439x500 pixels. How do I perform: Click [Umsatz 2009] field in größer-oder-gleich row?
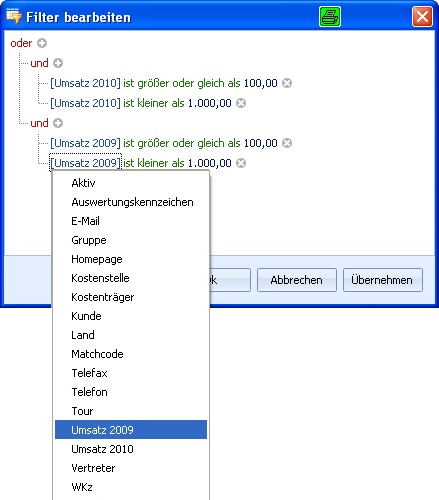85,143
